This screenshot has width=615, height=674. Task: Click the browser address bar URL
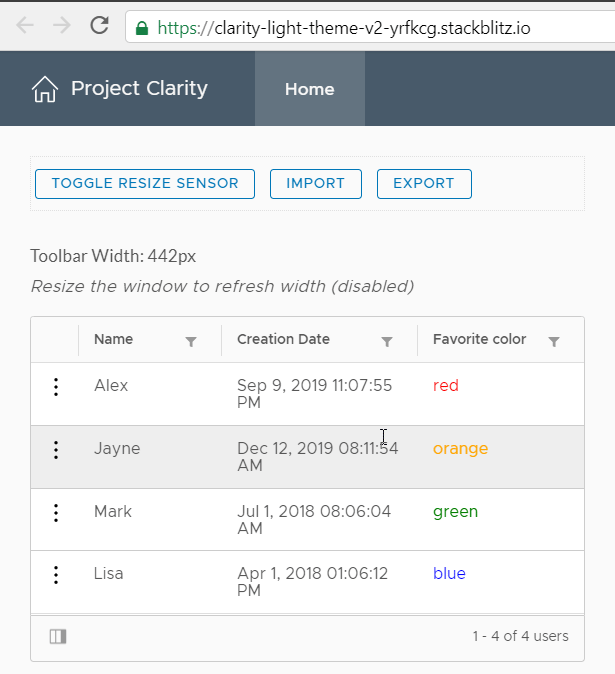[x=370, y=27]
